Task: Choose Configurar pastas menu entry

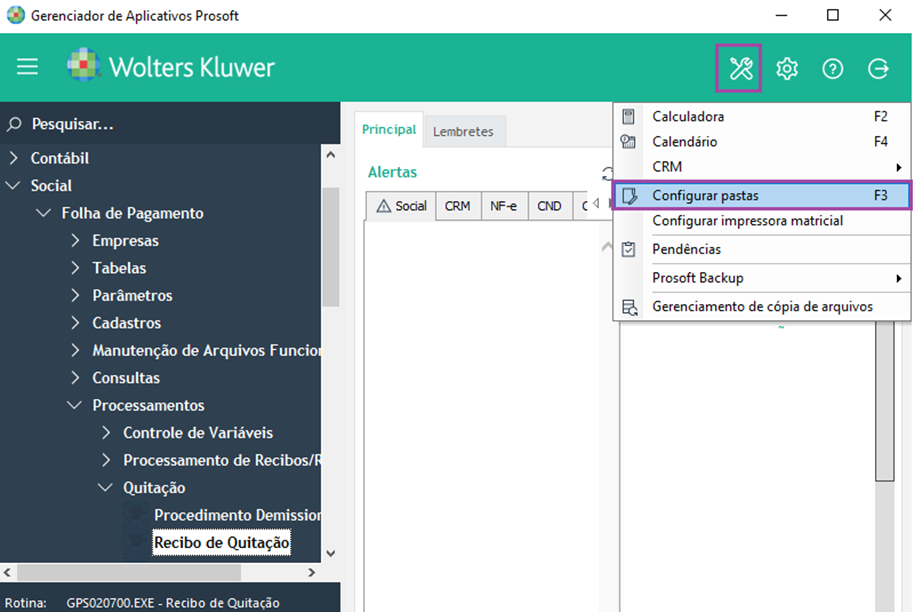Action: coord(762,195)
